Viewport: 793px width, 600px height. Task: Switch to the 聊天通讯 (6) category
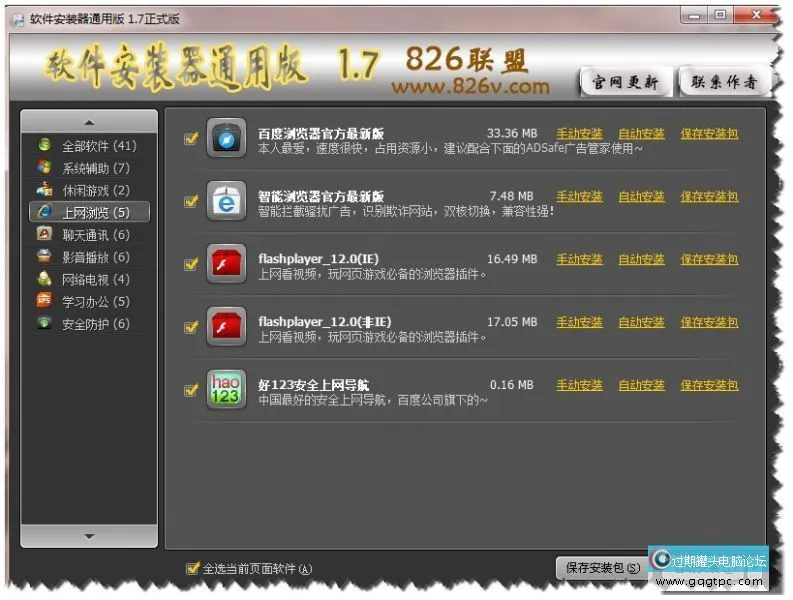(90, 235)
